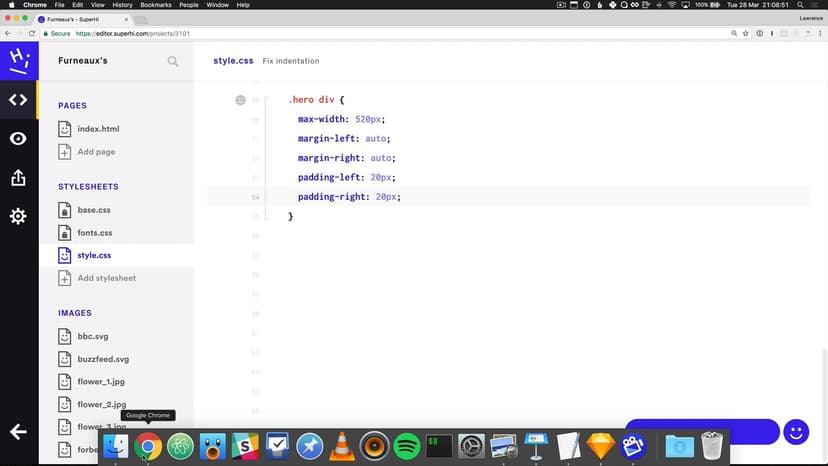Add a new page

(x=95, y=152)
